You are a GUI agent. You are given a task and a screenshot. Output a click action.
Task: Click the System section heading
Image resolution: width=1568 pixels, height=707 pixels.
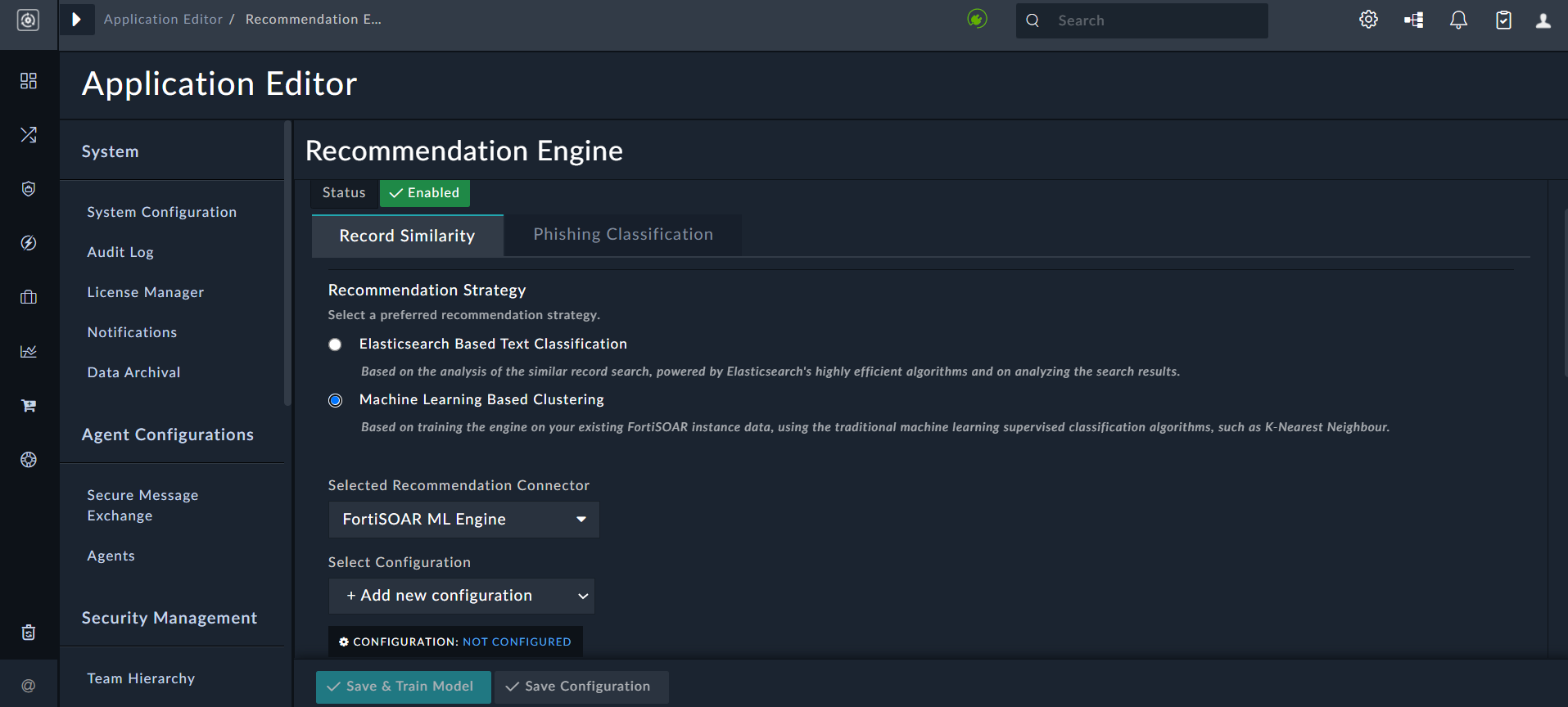(111, 151)
